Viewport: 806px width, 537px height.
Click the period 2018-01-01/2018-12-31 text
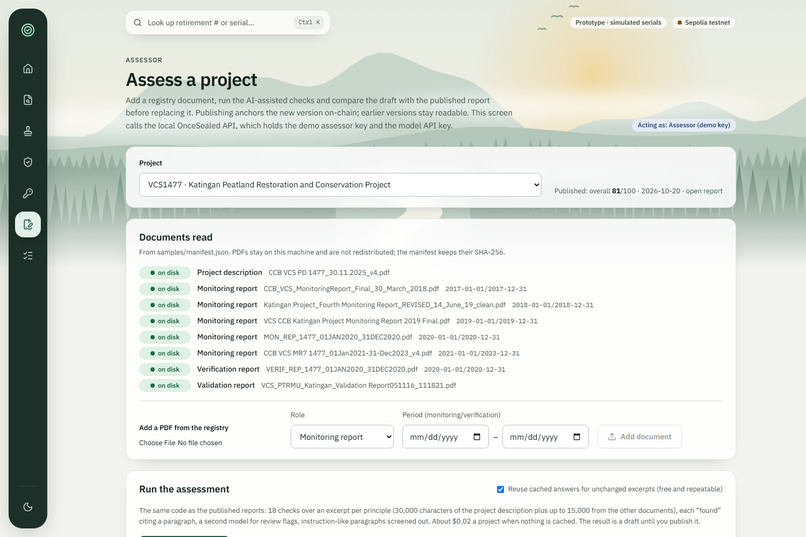pyautogui.click(x=553, y=305)
